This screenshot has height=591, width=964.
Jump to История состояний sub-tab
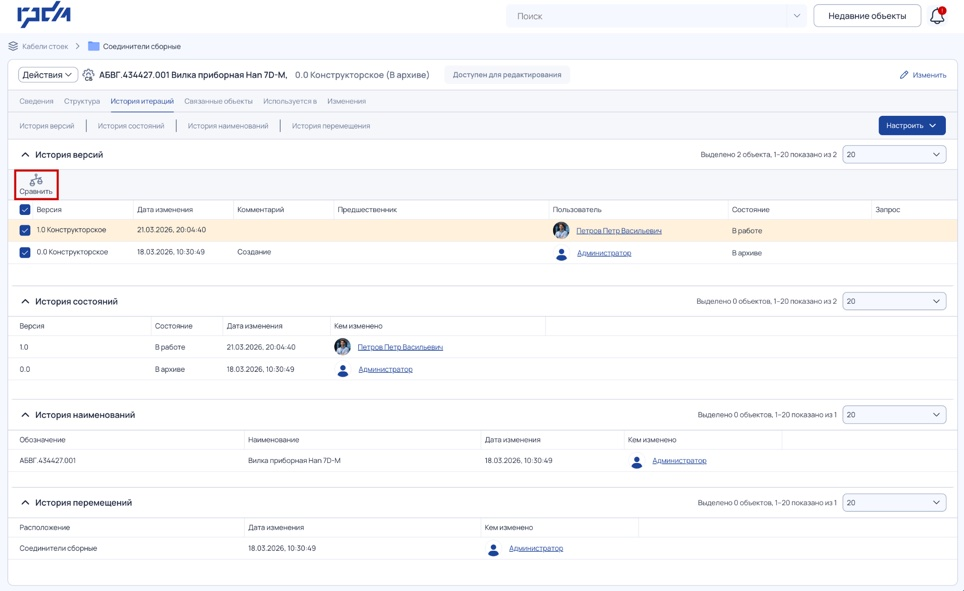pyautogui.click(x=131, y=126)
